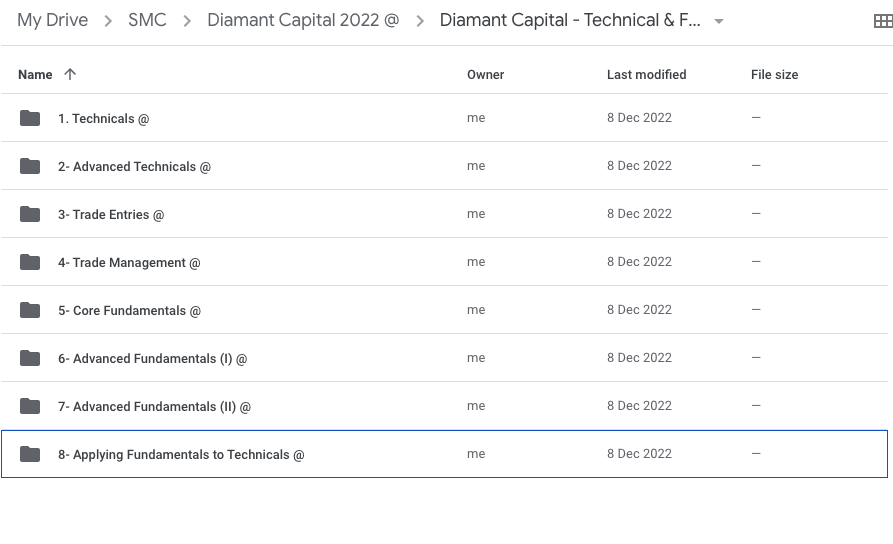Select the 6- Advanced Fundamentals (I) @ name
Viewport: 893px width, 544px height.
tap(152, 359)
